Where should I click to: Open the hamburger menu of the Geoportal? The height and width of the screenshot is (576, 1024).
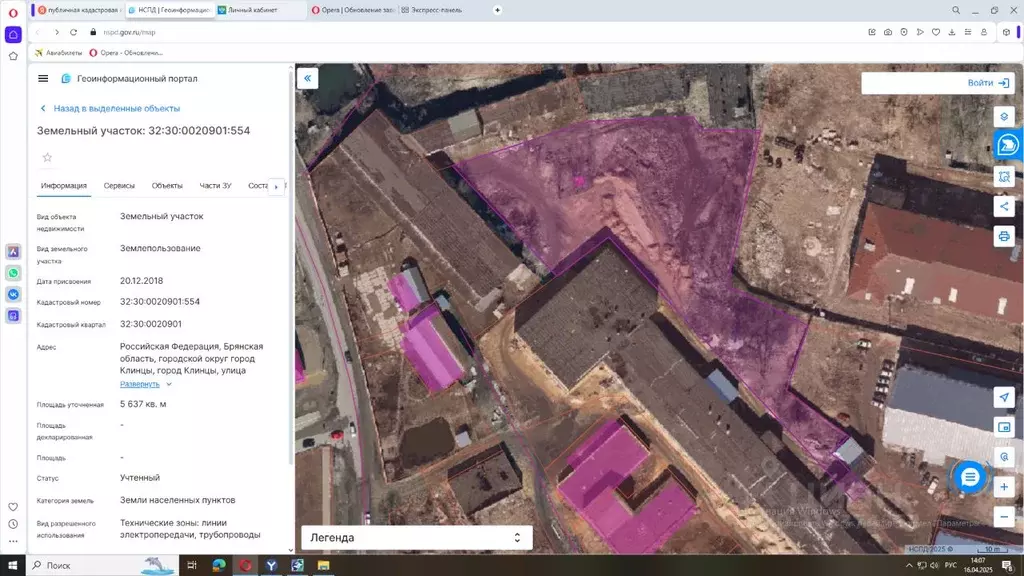(x=43, y=78)
